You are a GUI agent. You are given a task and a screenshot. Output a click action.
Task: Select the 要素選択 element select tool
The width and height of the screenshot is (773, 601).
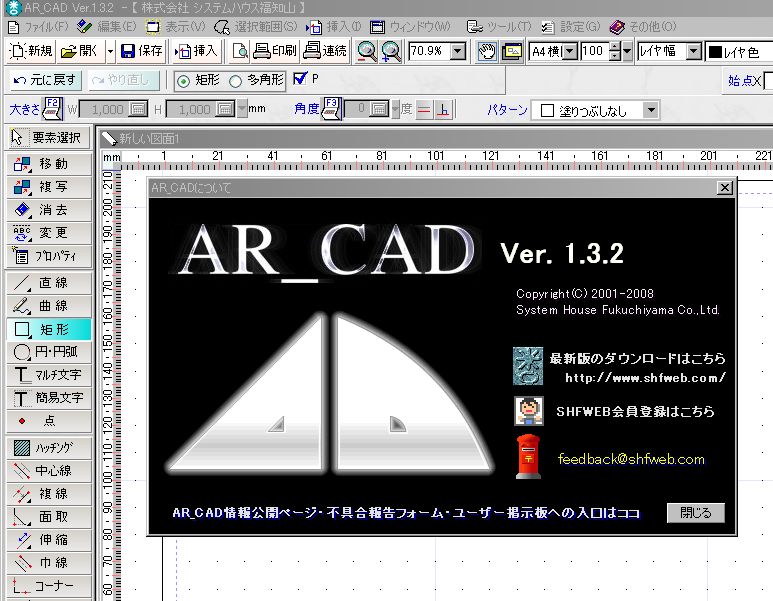click(x=49, y=138)
